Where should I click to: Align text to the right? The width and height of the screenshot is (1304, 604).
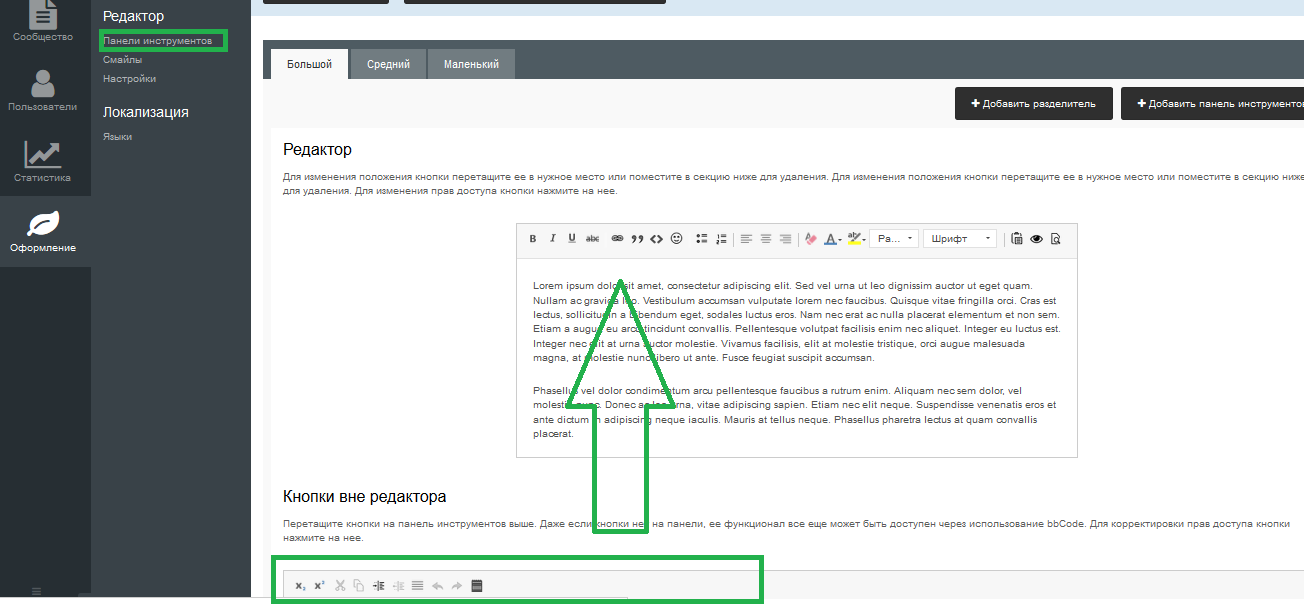pyautogui.click(x=785, y=239)
